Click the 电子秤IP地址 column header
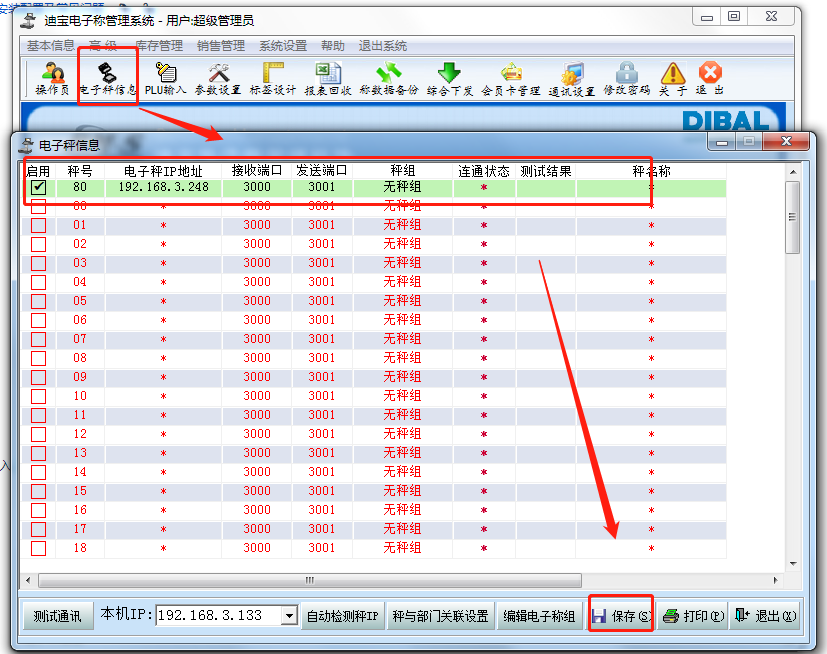This screenshot has height=654, width=827. point(163,171)
